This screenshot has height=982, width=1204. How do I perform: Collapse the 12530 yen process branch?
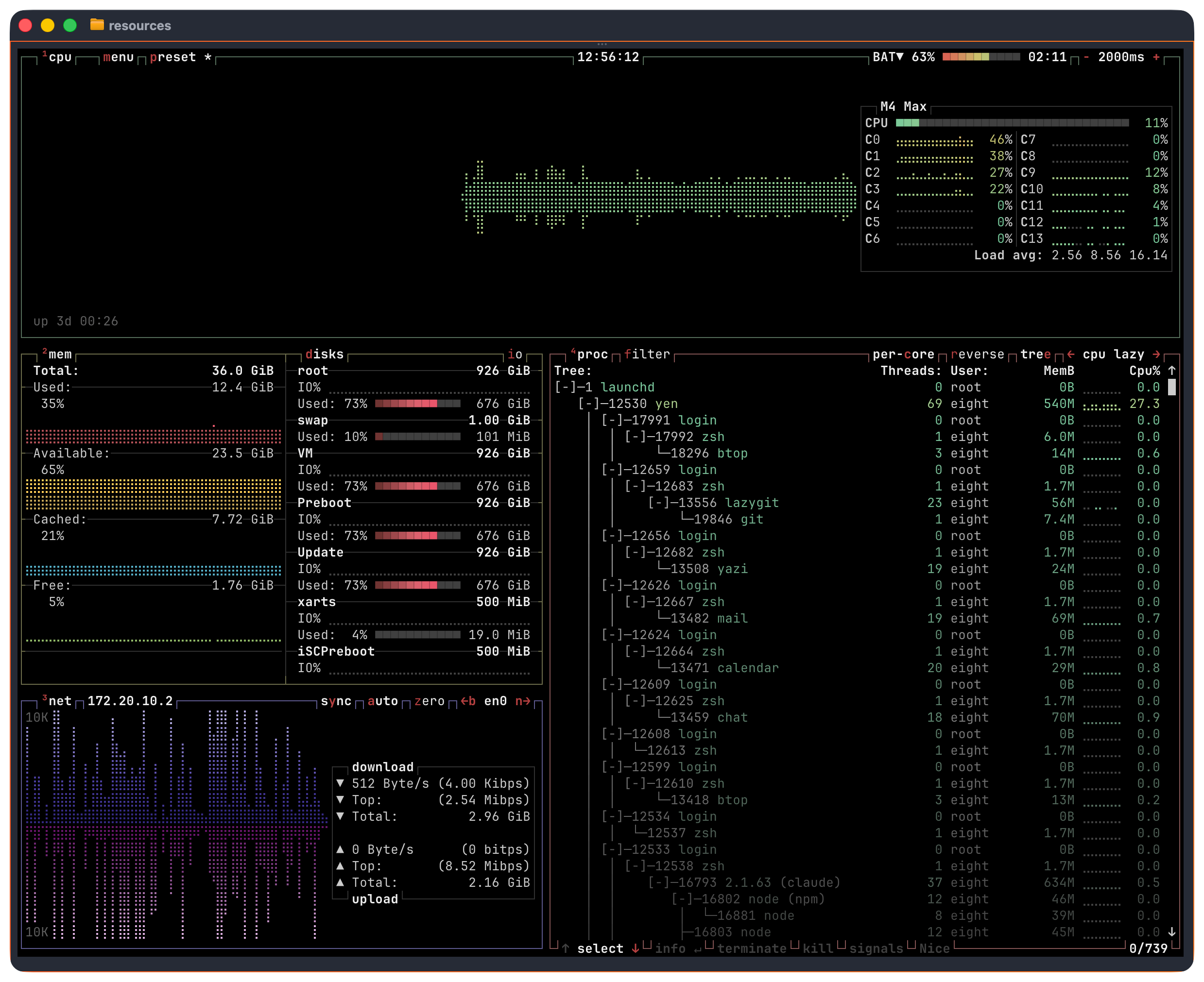pyautogui.click(x=589, y=404)
